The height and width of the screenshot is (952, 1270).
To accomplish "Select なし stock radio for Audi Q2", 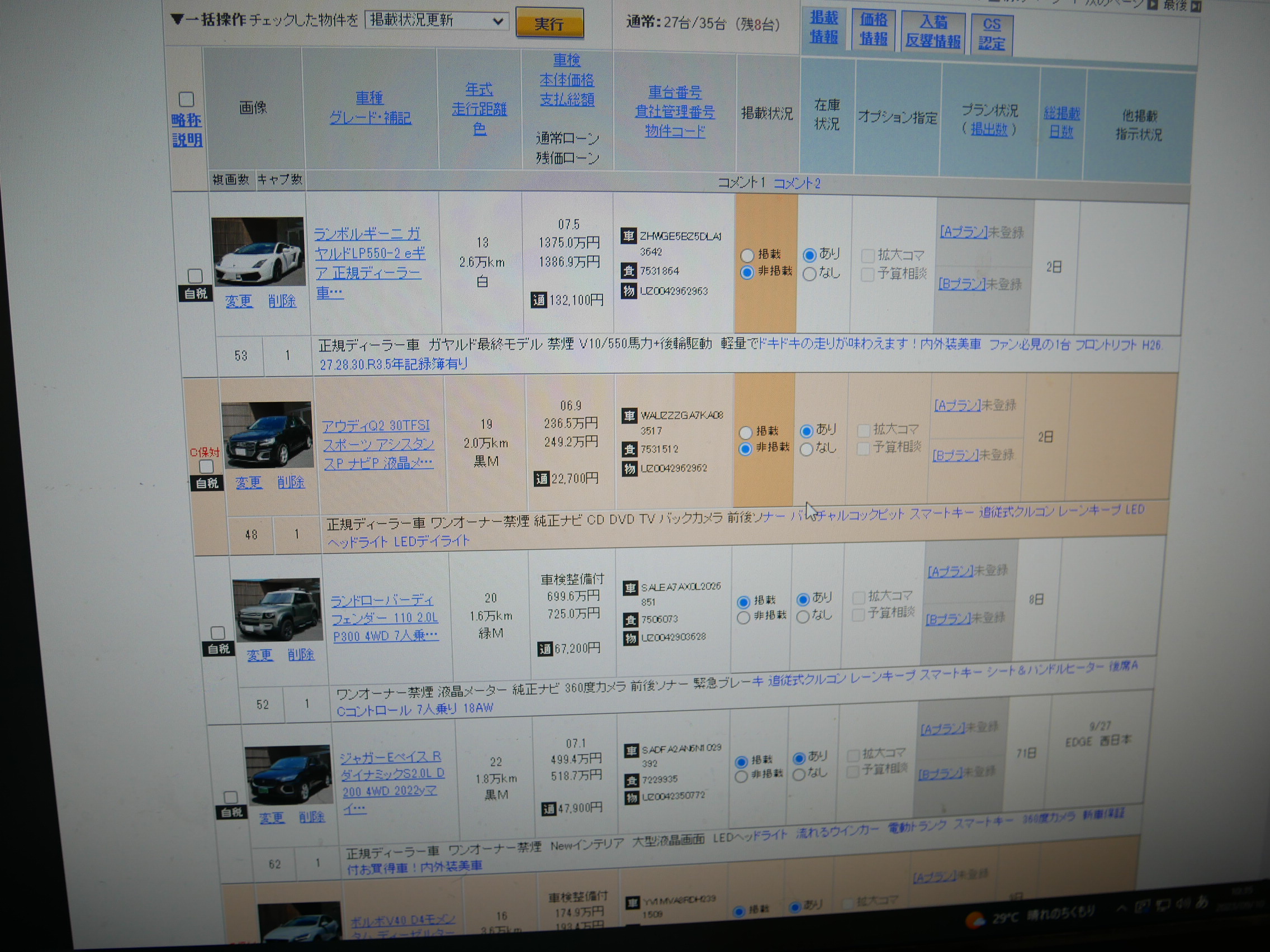I will click(x=806, y=449).
